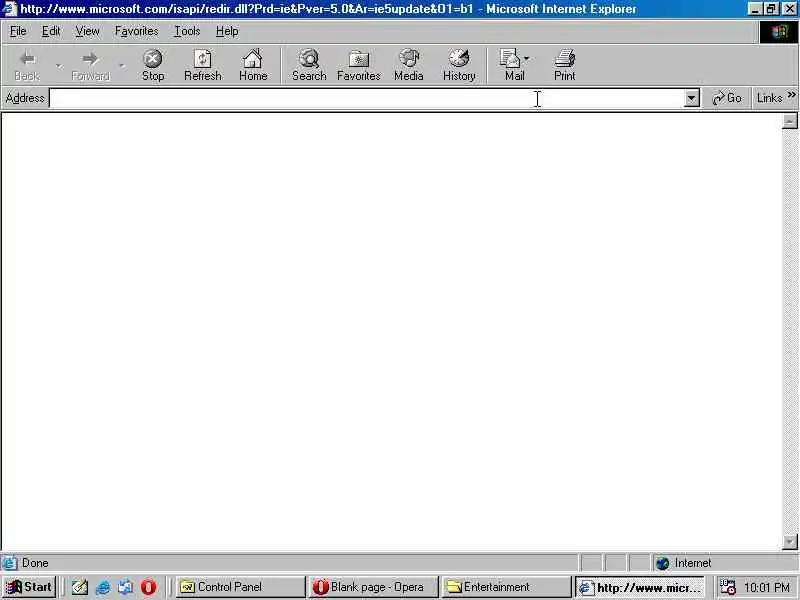Open the Favorites toolbar pane
This screenshot has width=800, height=600.
(359, 65)
